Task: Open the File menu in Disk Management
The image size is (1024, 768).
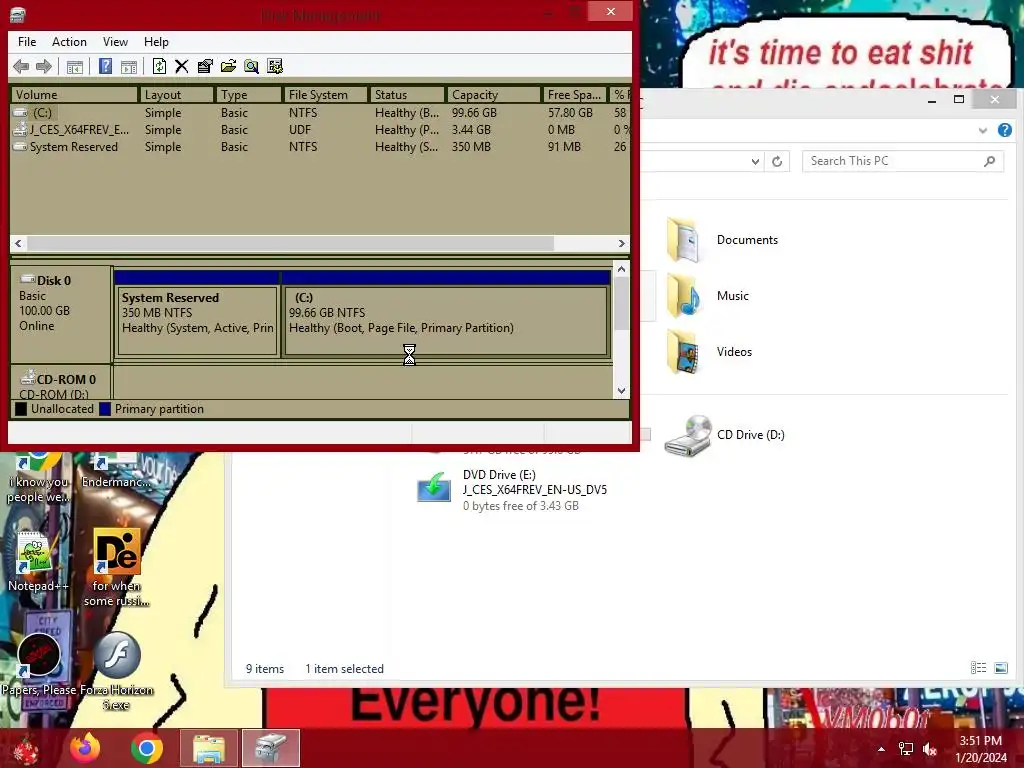Action: pyautogui.click(x=27, y=42)
